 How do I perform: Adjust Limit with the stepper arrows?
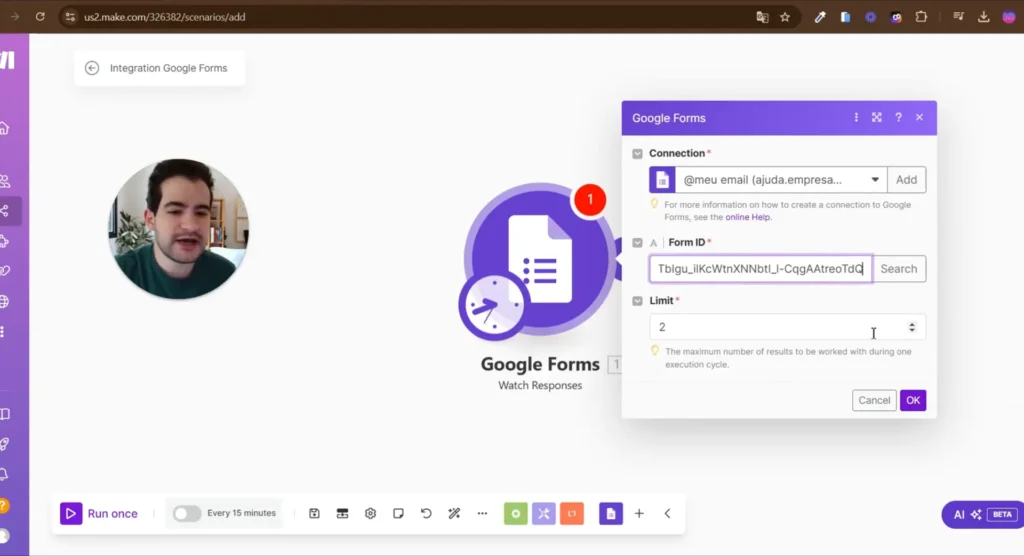[x=912, y=327]
